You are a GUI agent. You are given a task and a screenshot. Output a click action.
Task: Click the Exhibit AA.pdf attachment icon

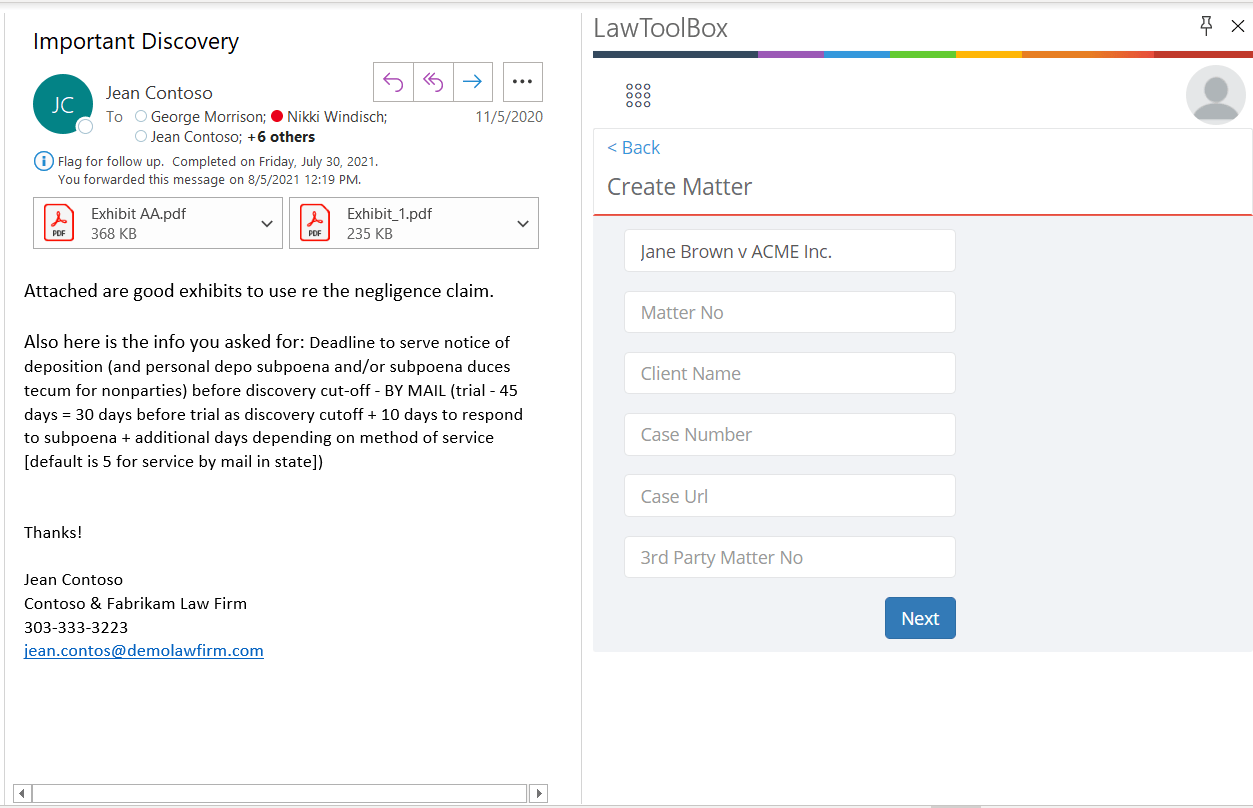(58, 222)
